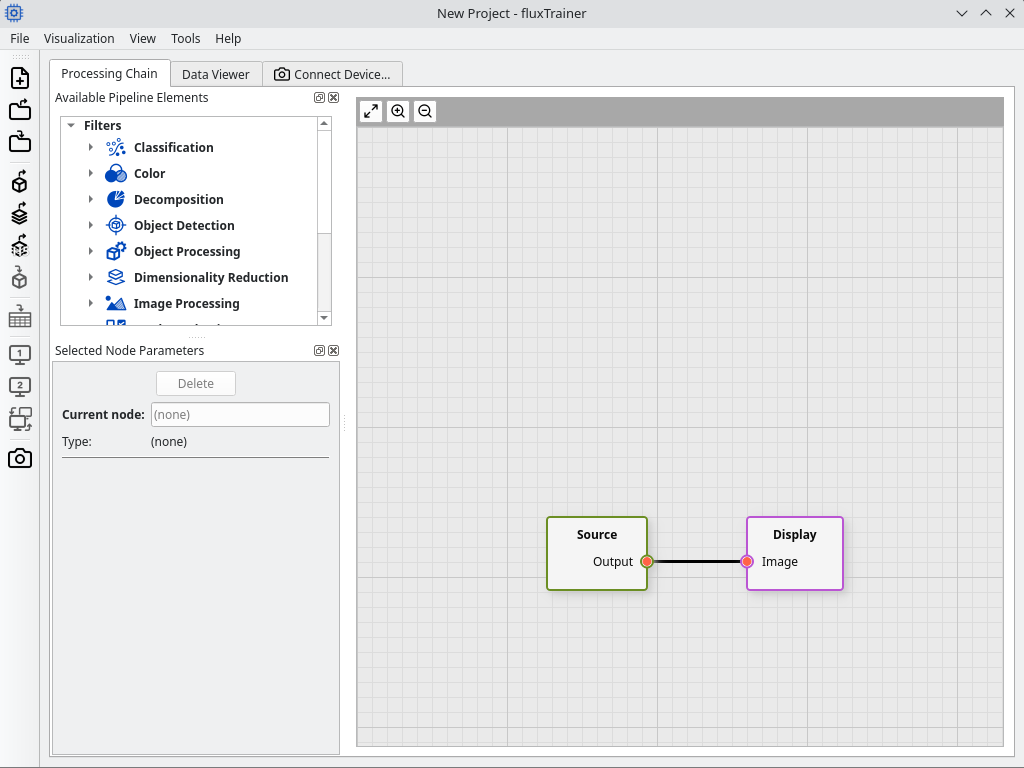Expand the Object Processing category
Viewport: 1024px width, 768px height.
[91, 251]
